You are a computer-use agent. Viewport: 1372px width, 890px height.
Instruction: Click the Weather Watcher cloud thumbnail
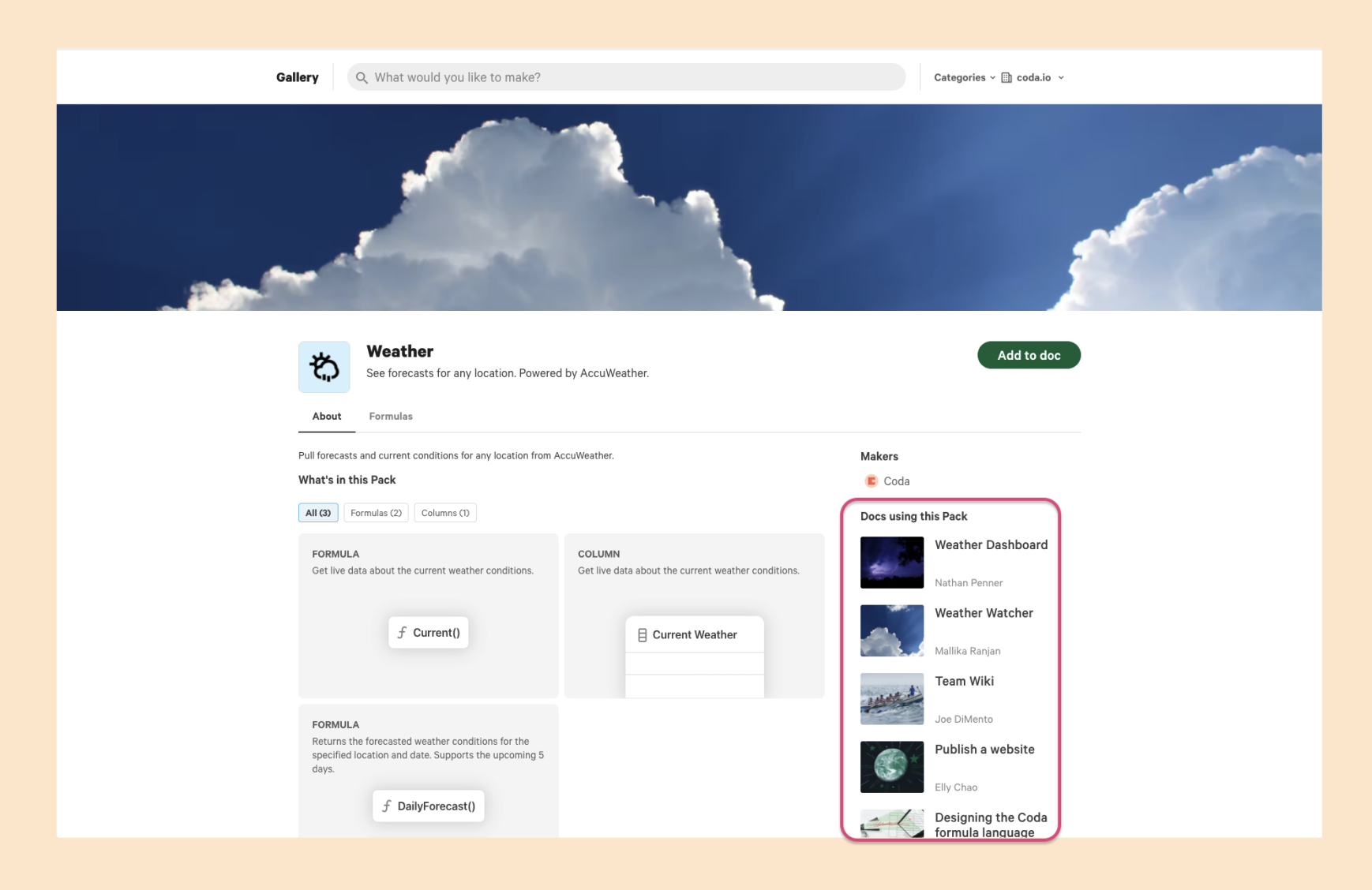(x=892, y=630)
